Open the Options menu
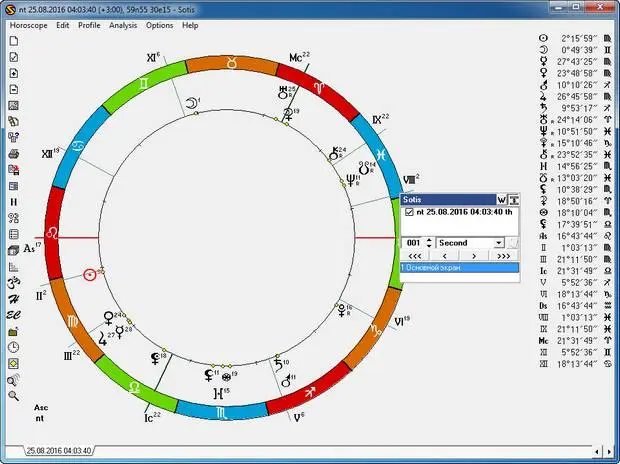The width and height of the screenshot is (620, 464). pos(159,25)
